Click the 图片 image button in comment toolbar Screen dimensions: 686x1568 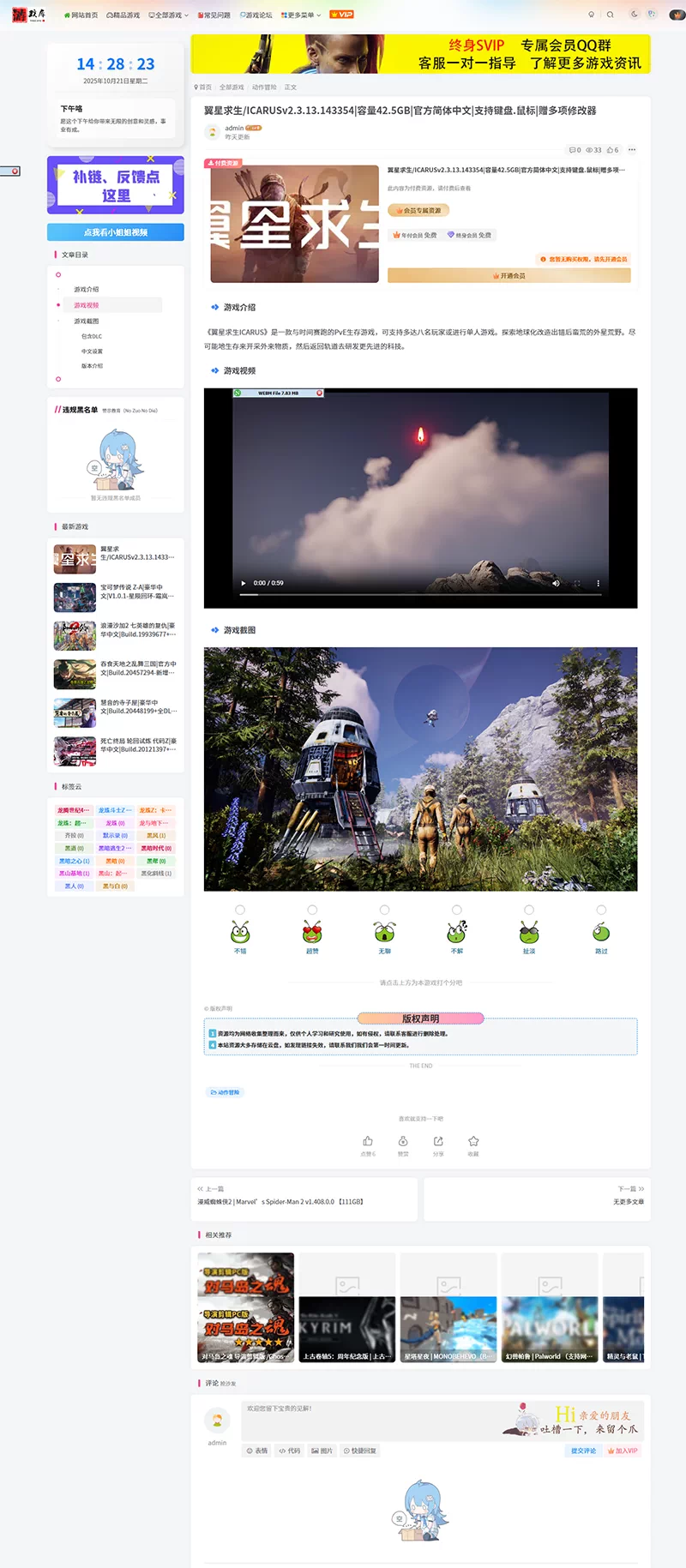click(322, 1451)
